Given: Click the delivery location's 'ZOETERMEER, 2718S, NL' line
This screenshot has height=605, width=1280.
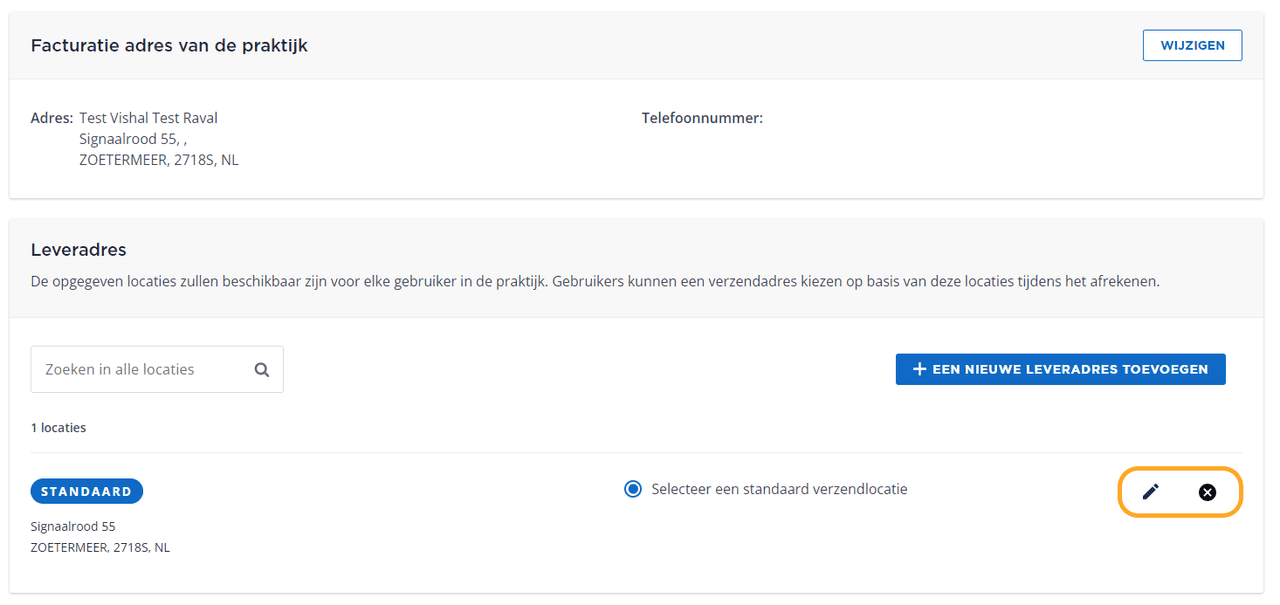Looking at the screenshot, I should [x=100, y=547].
